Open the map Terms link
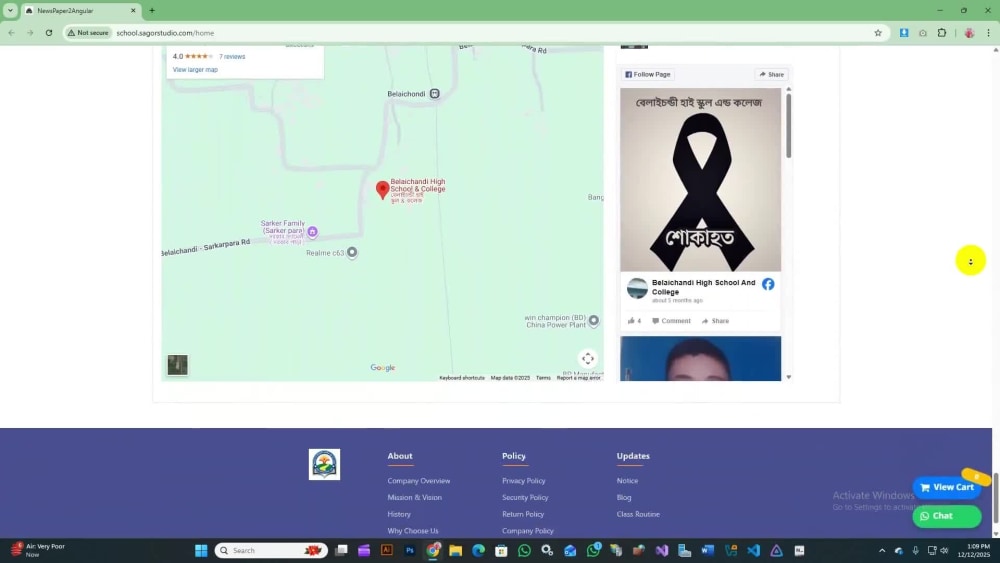 click(x=543, y=377)
